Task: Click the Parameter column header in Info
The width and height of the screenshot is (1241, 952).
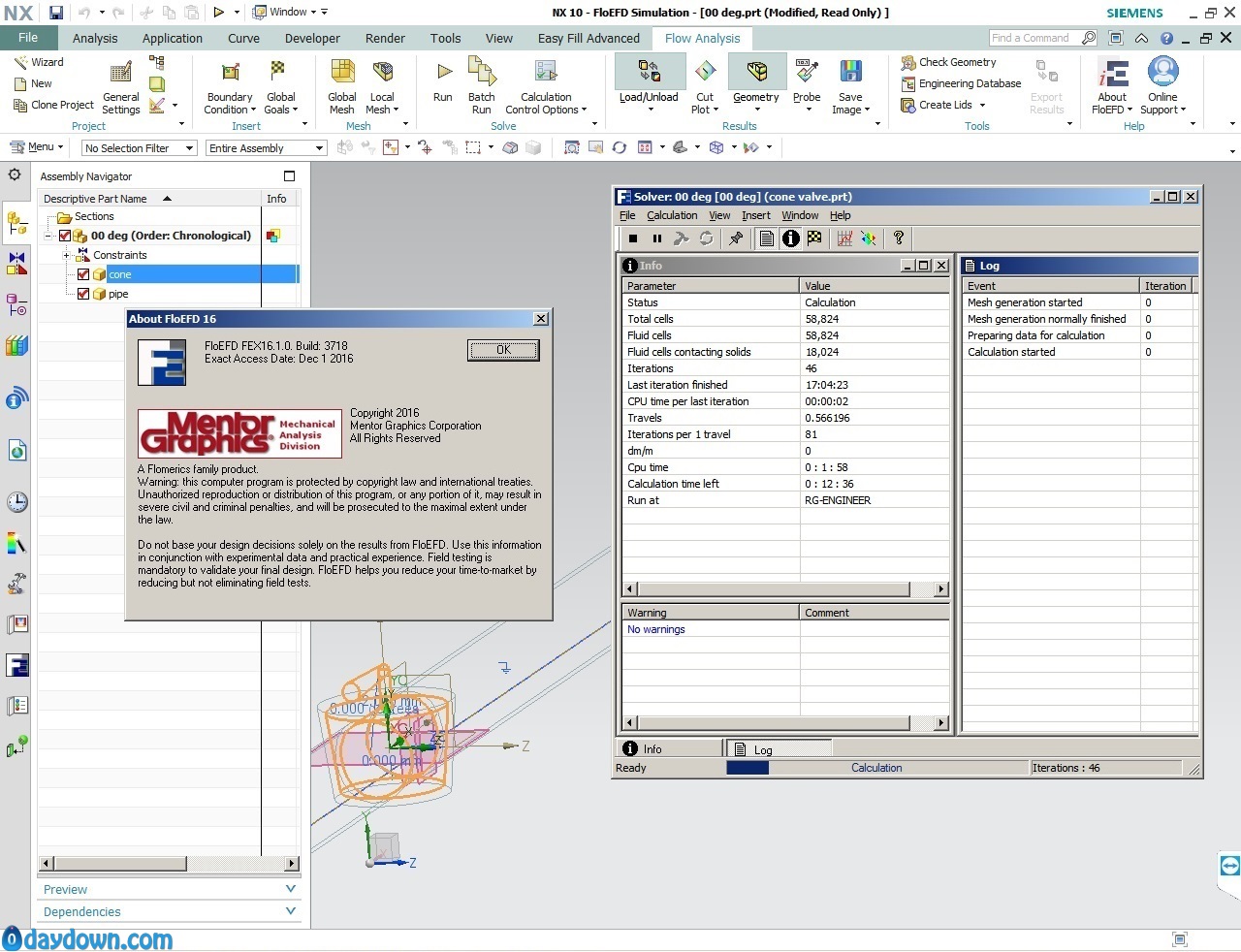Action: (711, 286)
